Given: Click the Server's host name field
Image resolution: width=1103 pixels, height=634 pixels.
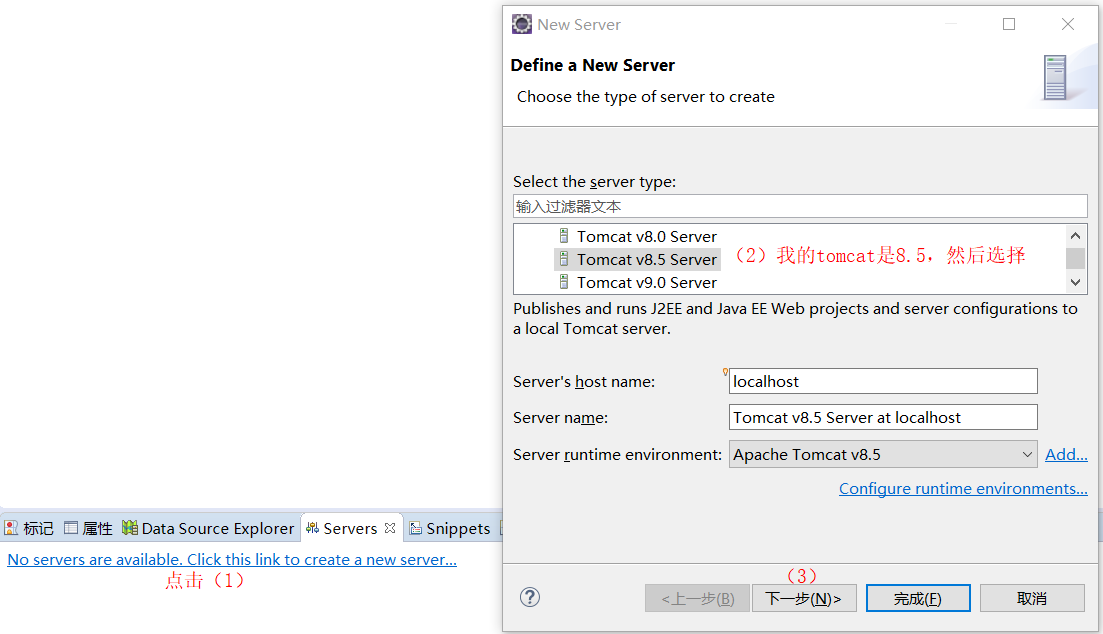Looking at the screenshot, I should (x=883, y=381).
